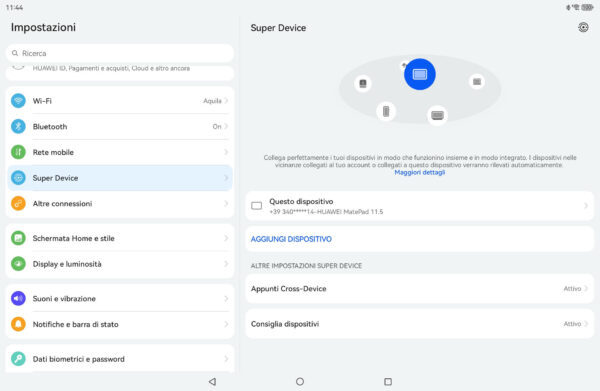Screen dimensions: 600x391
Task: Tap the Super Device icon in sidebar
Action: coord(18,178)
